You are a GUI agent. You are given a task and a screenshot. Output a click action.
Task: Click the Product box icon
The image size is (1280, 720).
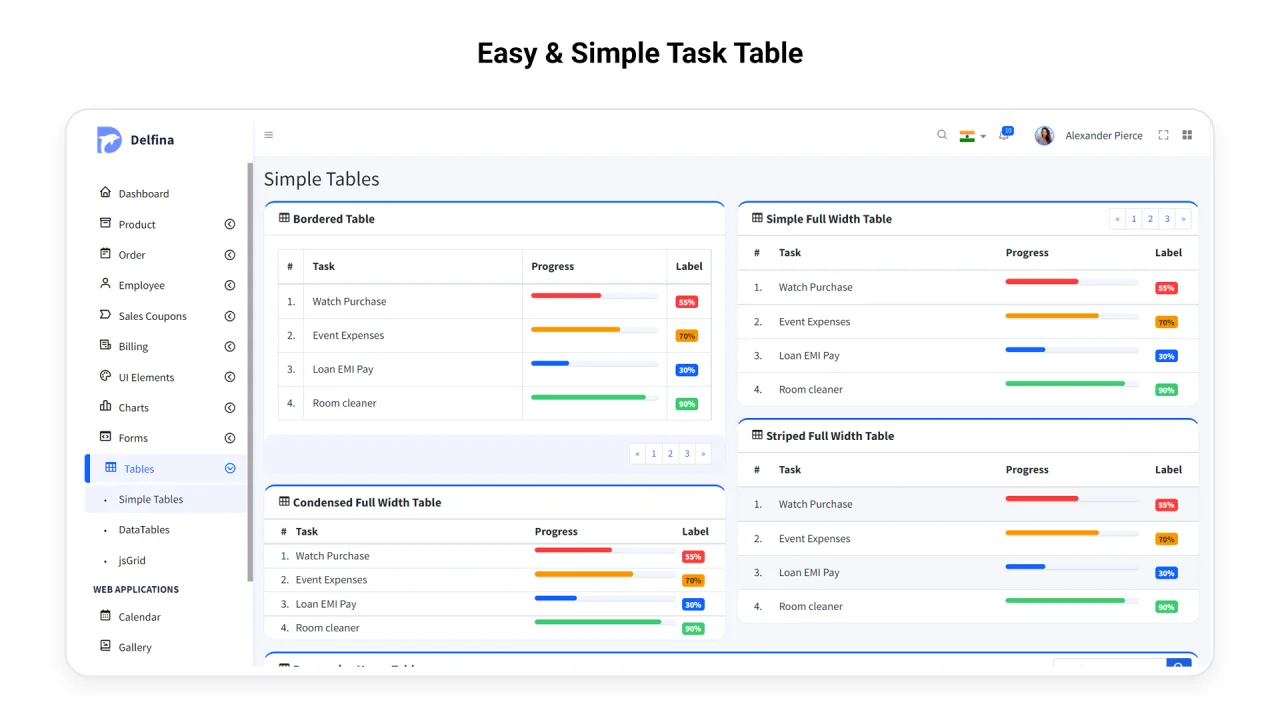[x=106, y=224]
